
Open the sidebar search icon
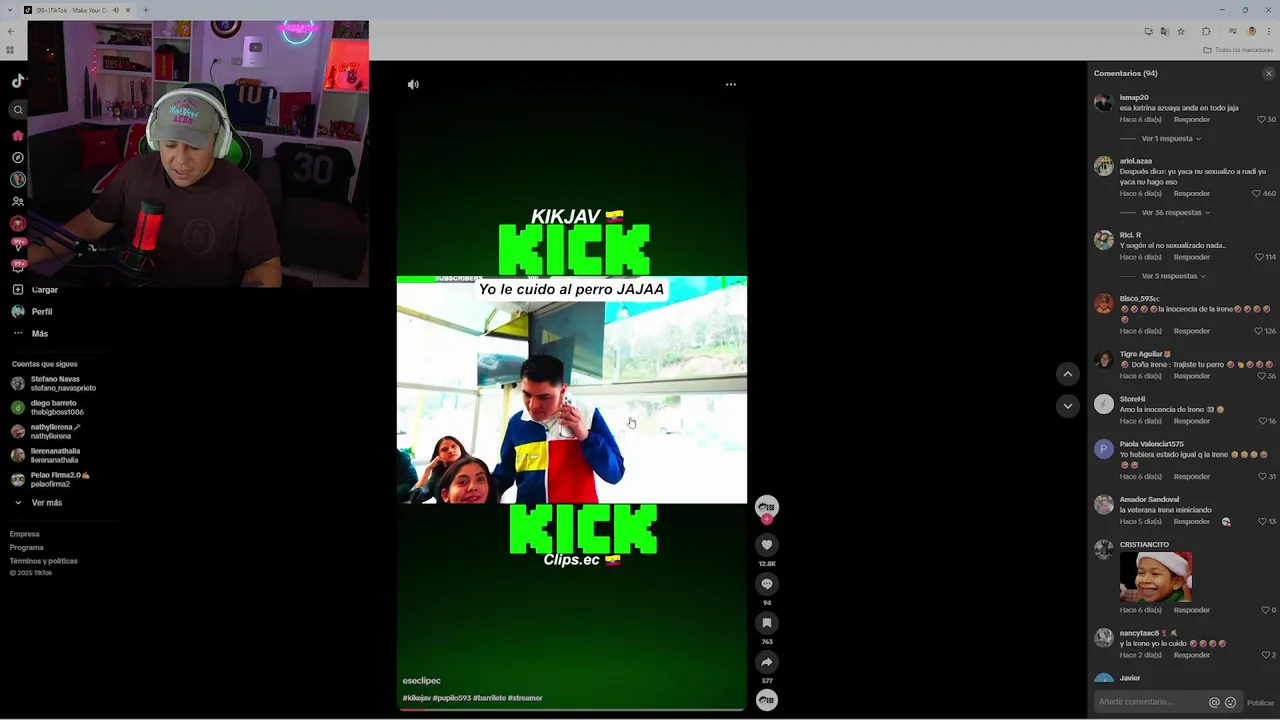(x=18, y=110)
